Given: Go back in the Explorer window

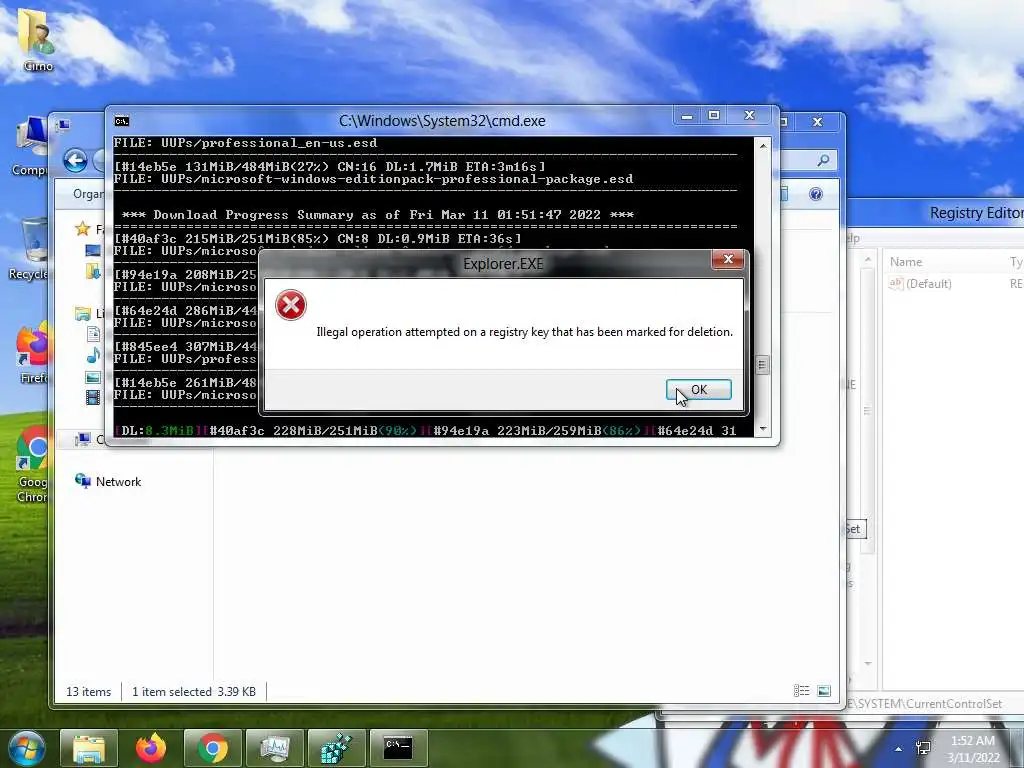Looking at the screenshot, I should [x=75, y=161].
